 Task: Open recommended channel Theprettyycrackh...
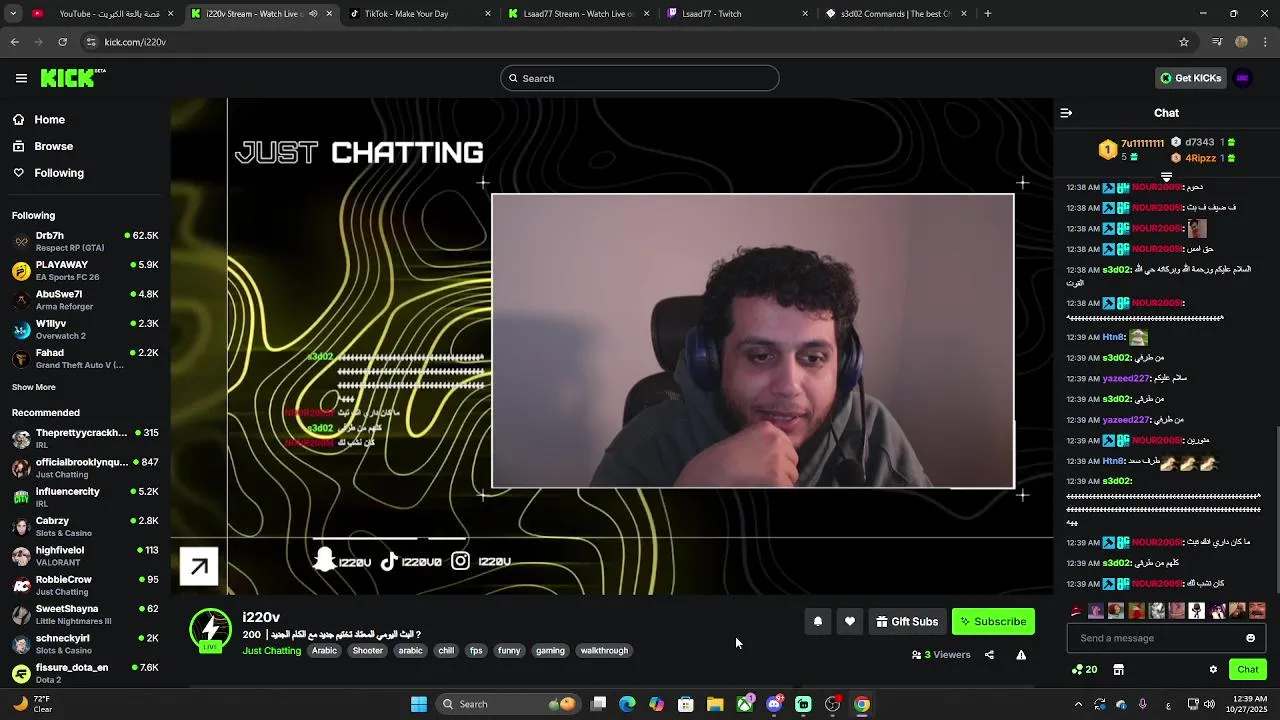tap(85, 439)
